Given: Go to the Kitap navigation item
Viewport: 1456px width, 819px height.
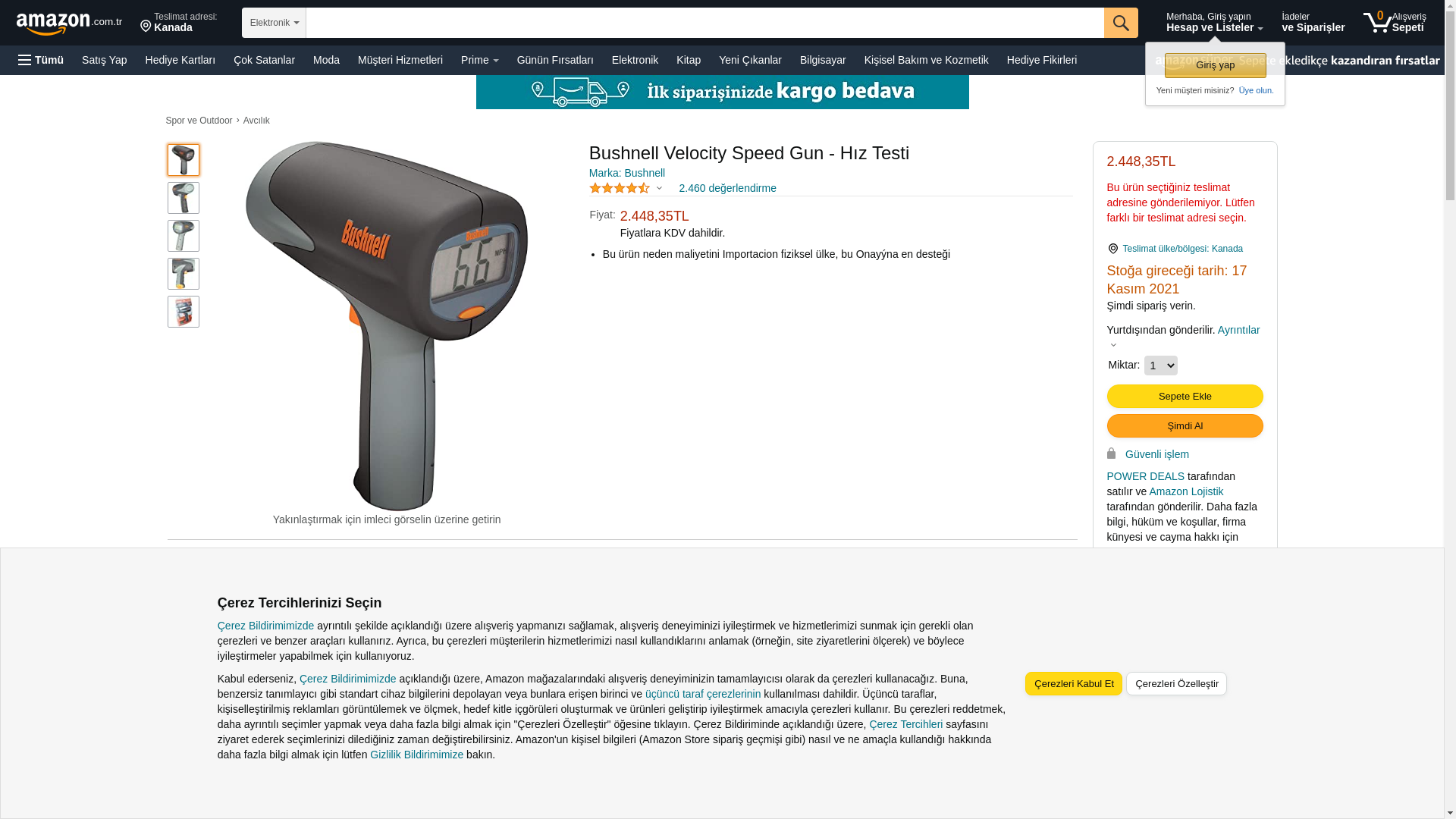Looking at the screenshot, I should [x=689, y=60].
